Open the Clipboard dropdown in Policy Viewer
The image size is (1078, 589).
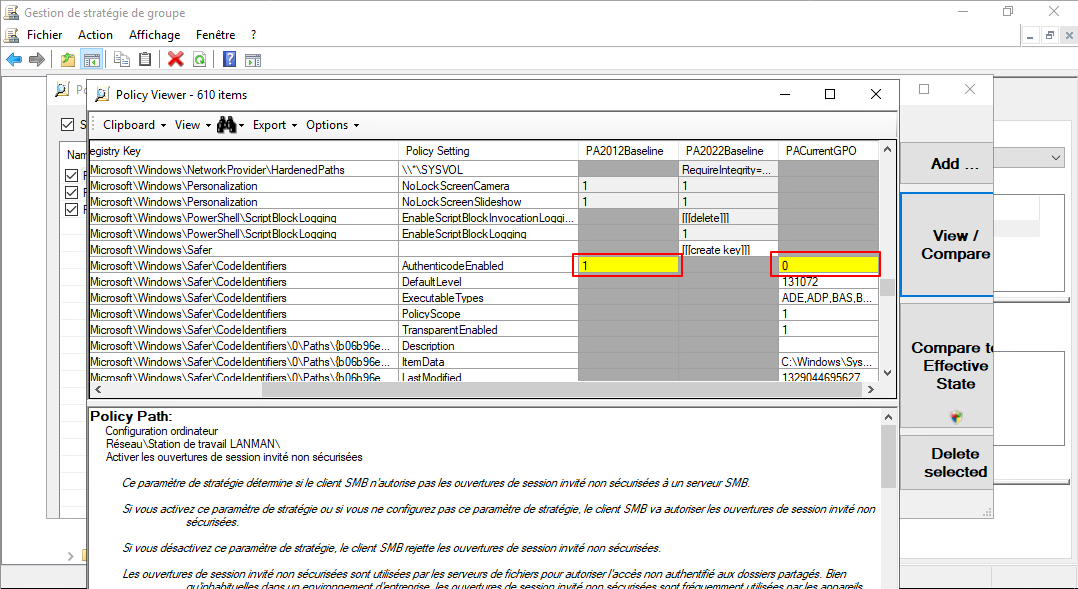134,125
